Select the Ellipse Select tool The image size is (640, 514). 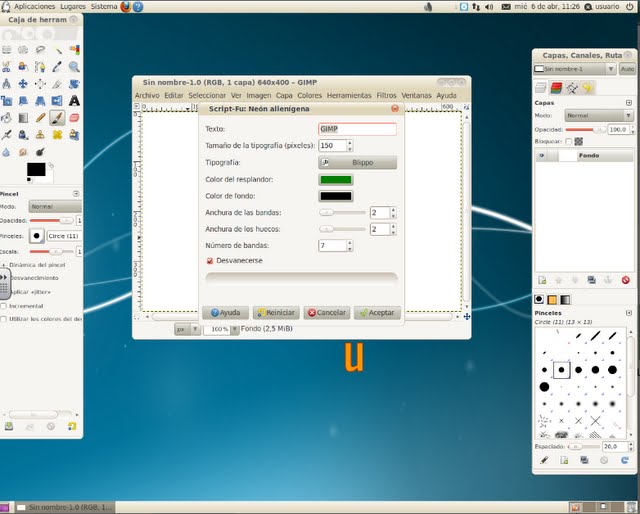[x=23, y=50]
